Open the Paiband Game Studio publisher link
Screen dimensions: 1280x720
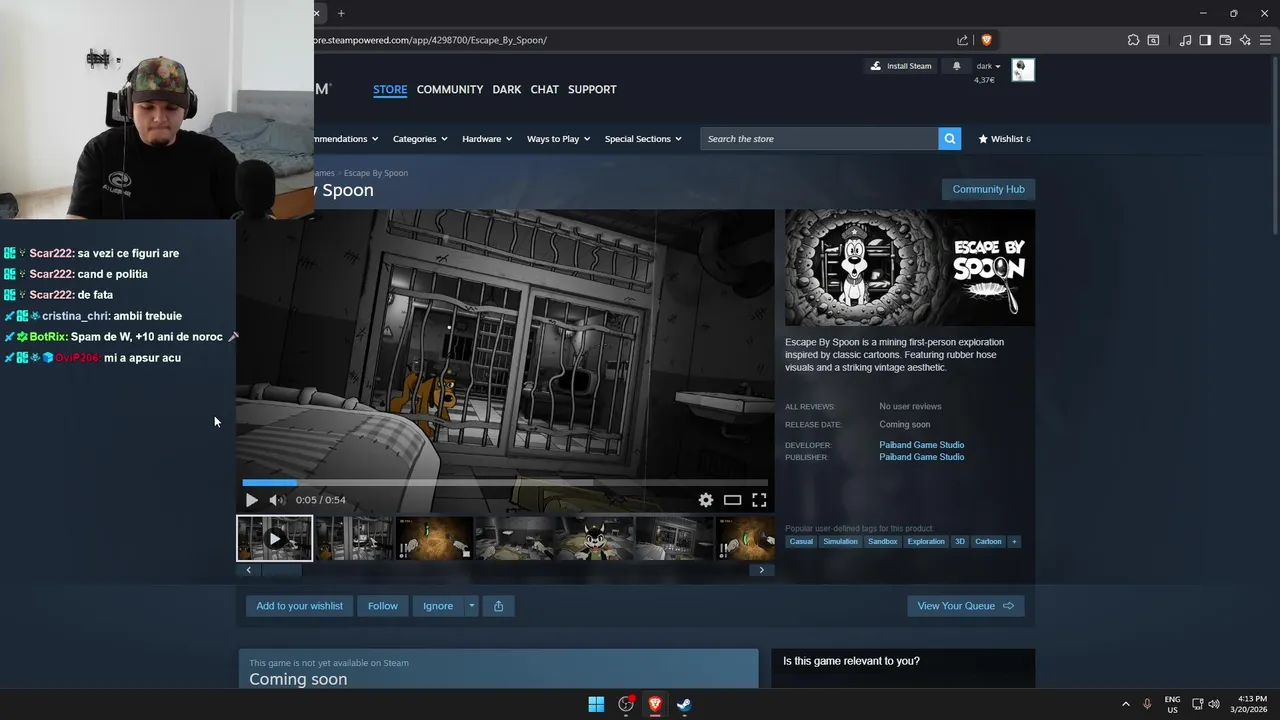click(922, 457)
